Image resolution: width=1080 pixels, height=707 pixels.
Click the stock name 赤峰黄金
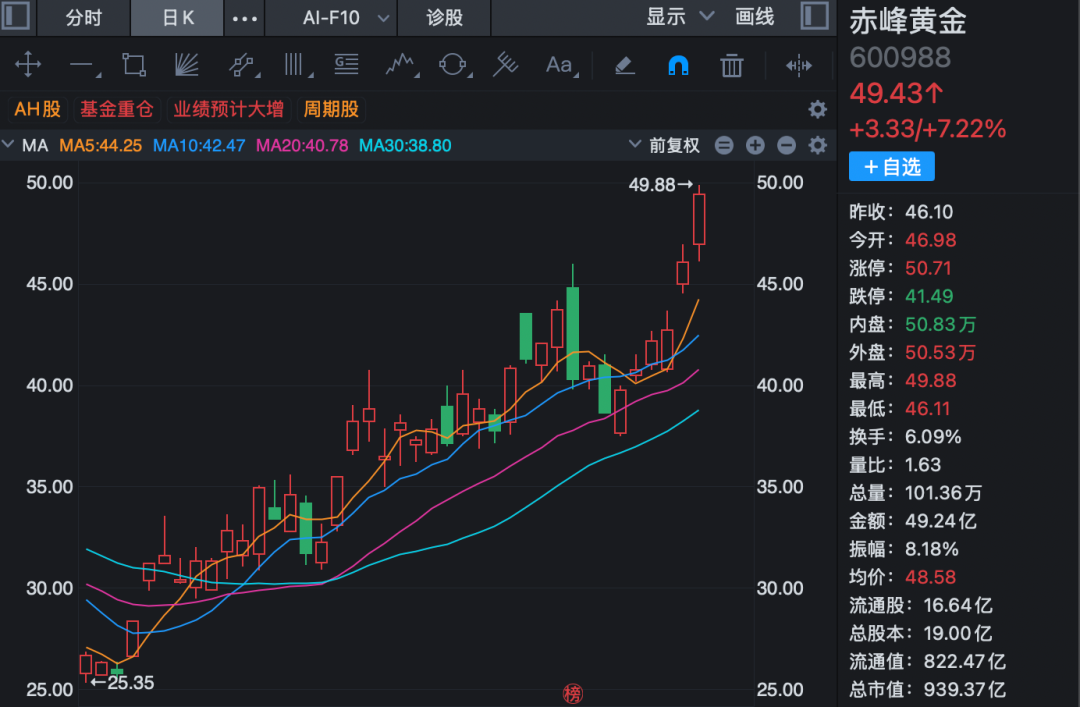click(x=907, y=21)
